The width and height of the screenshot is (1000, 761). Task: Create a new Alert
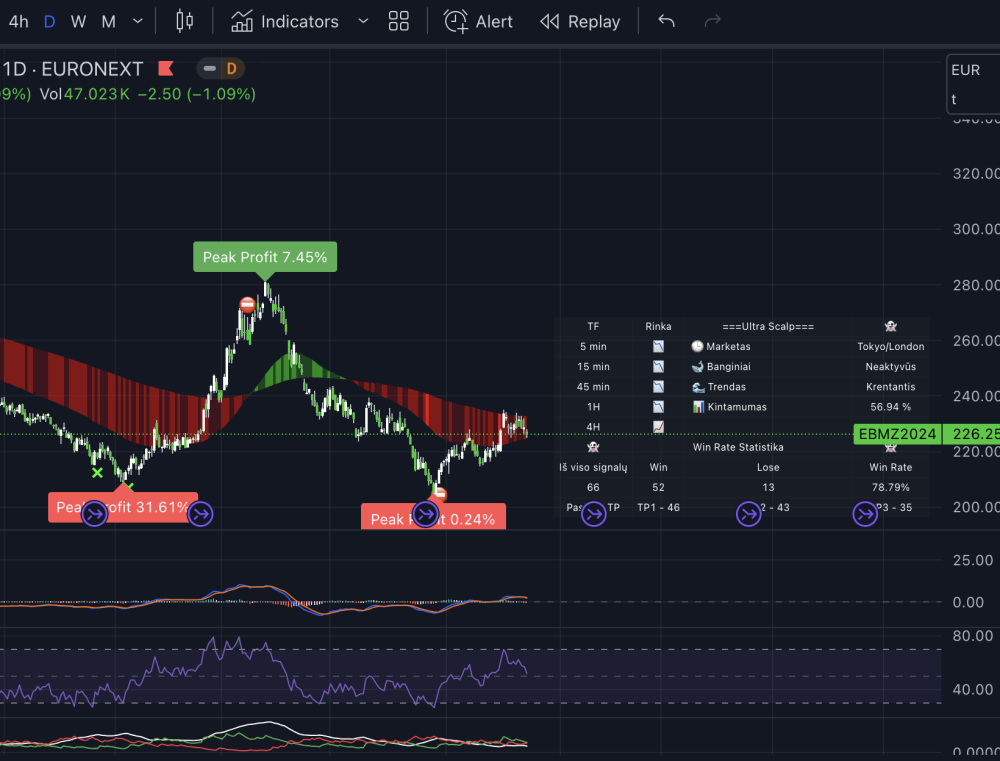pos(478,21)
